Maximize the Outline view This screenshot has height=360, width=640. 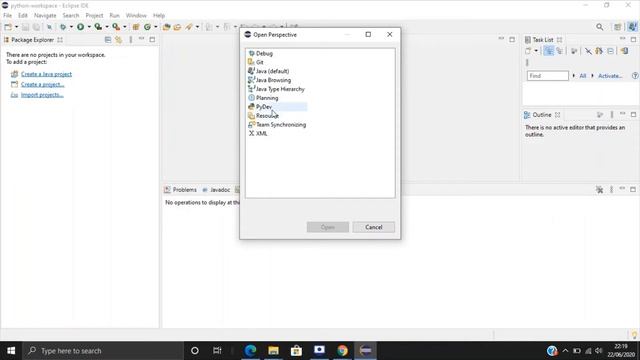pos(633,115)
